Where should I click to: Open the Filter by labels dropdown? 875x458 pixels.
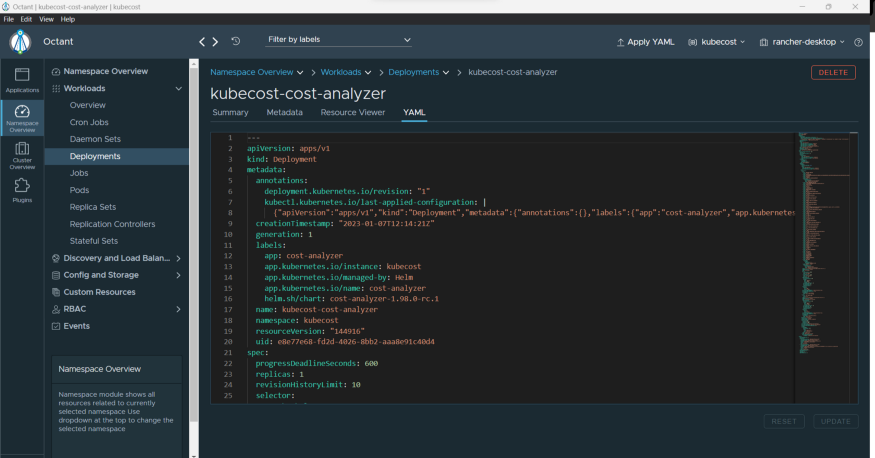339,40
